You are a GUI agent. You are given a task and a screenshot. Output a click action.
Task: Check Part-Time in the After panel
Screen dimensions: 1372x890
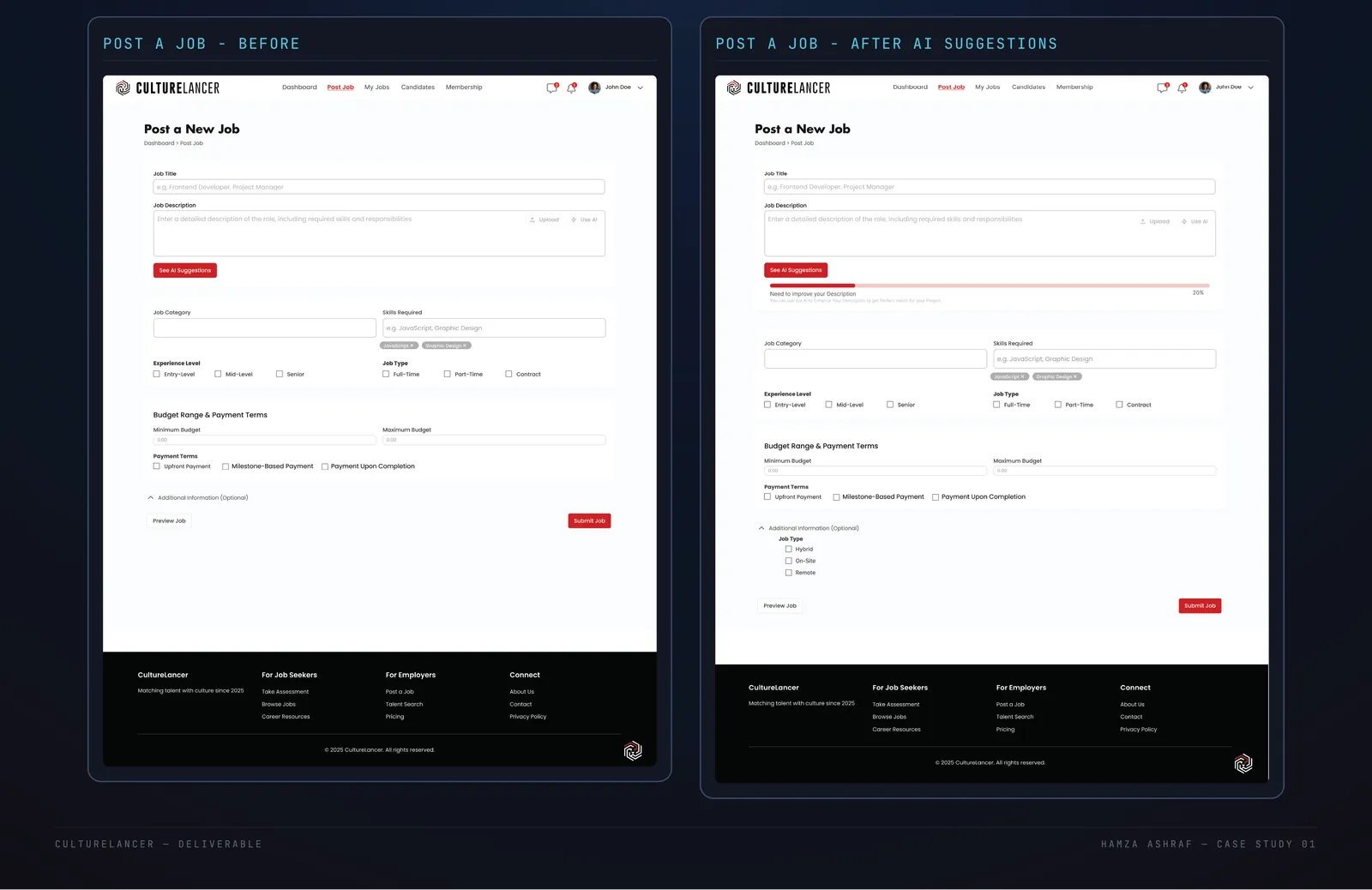(x=1058, y=405)
